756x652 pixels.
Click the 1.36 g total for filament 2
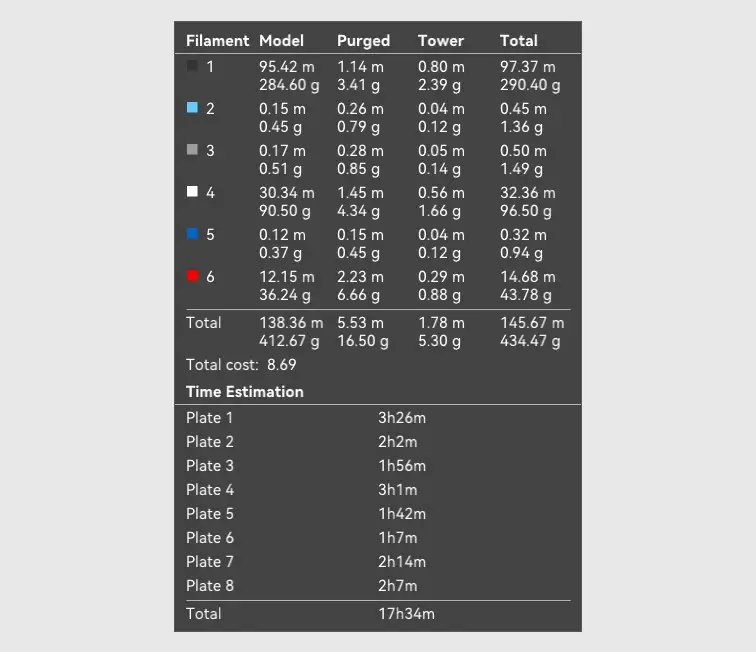point(521,127)
